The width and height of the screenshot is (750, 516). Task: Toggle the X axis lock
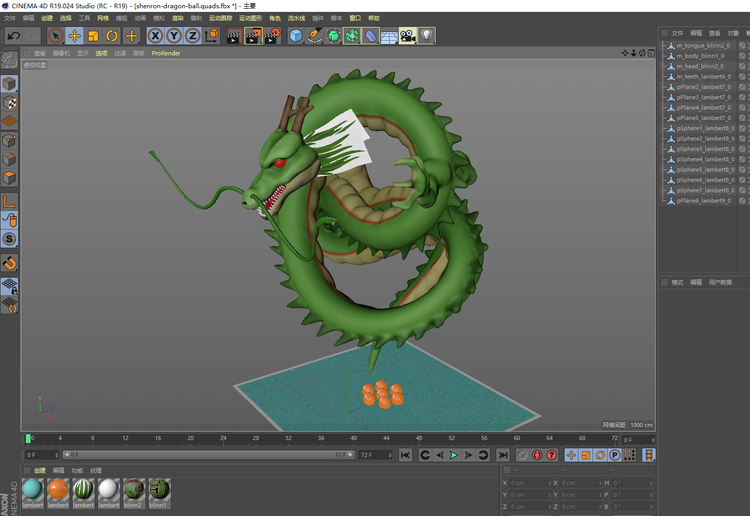155,36
